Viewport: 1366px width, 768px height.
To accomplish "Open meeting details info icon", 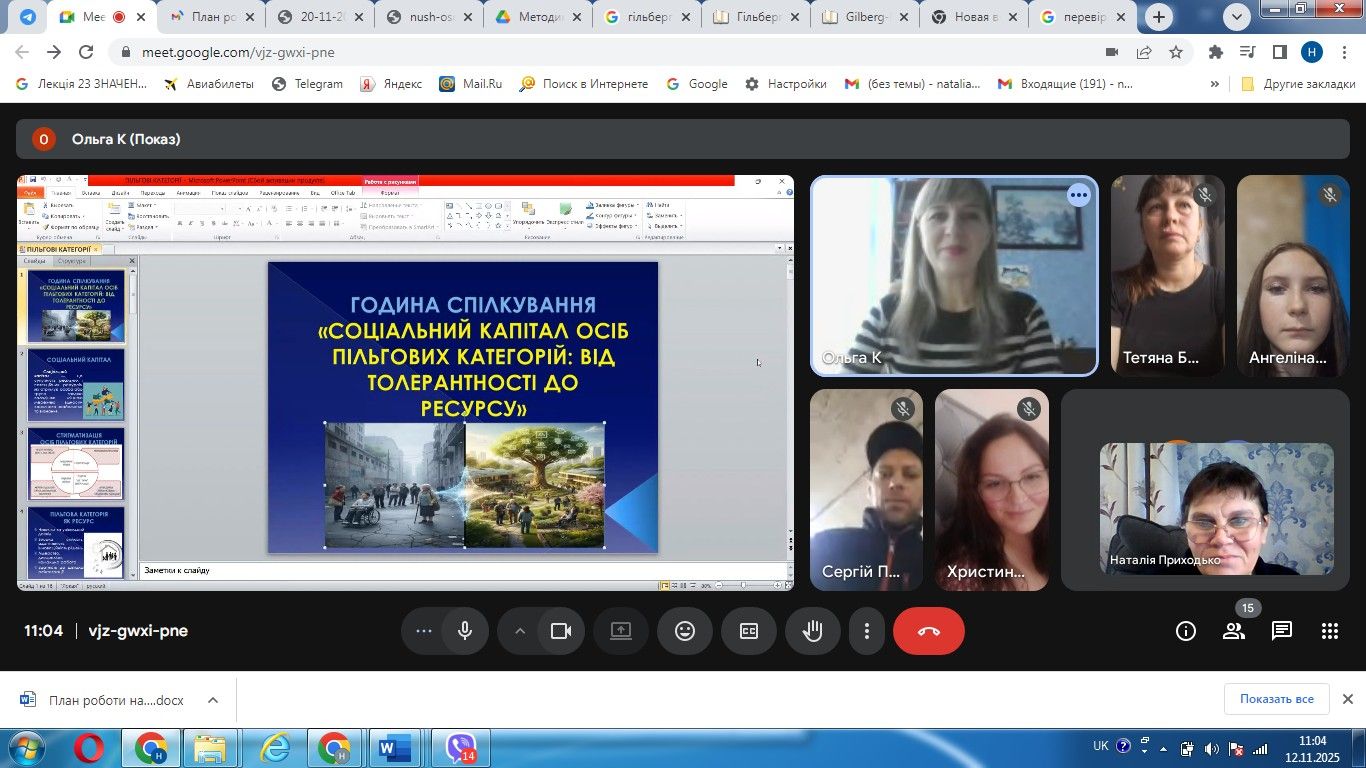I will (1185, 631).
